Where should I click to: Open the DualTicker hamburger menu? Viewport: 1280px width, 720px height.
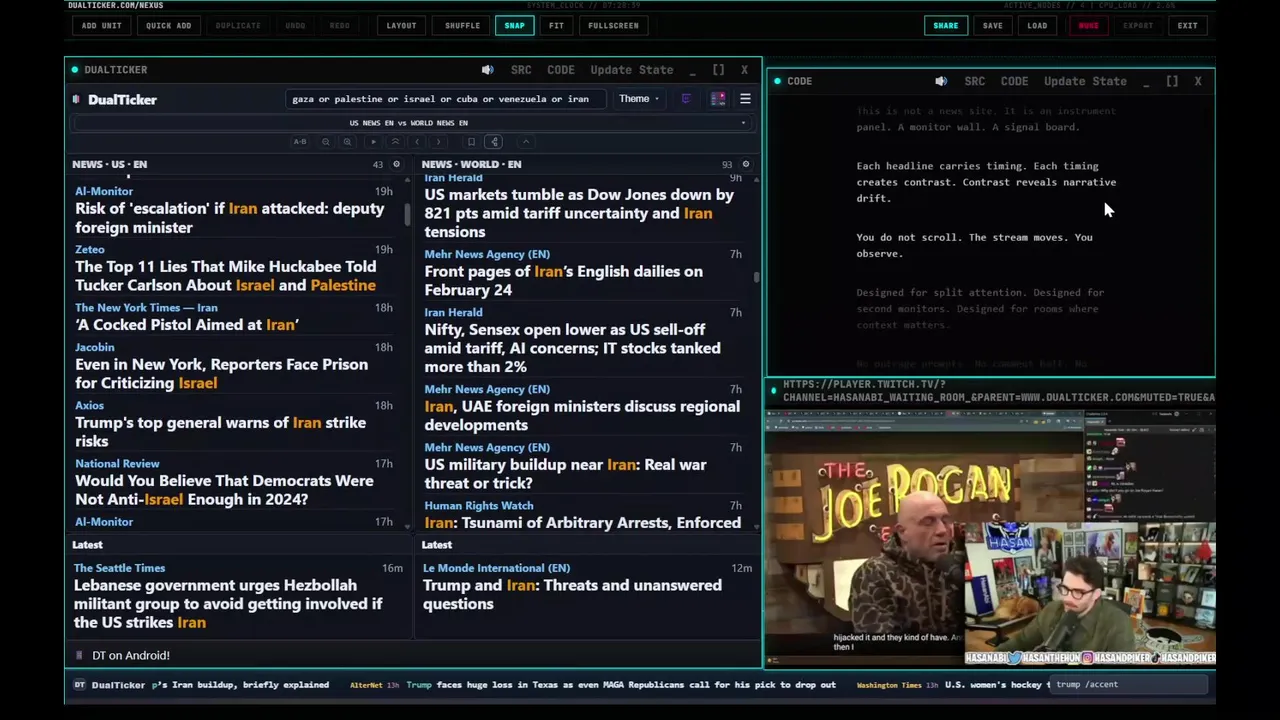tap(745, 99)
